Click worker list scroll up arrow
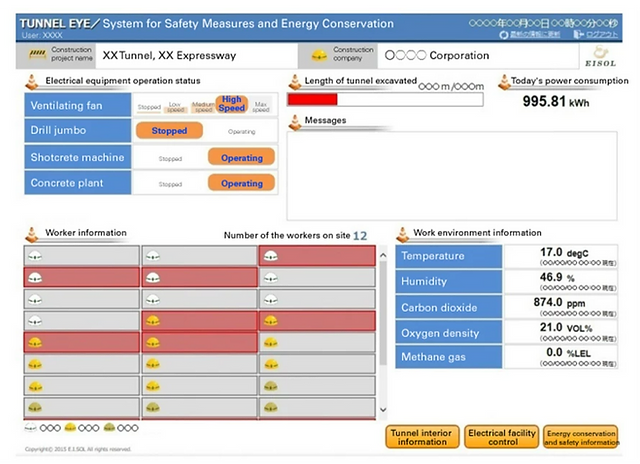 pyautogui.click(x=383, y=255)
